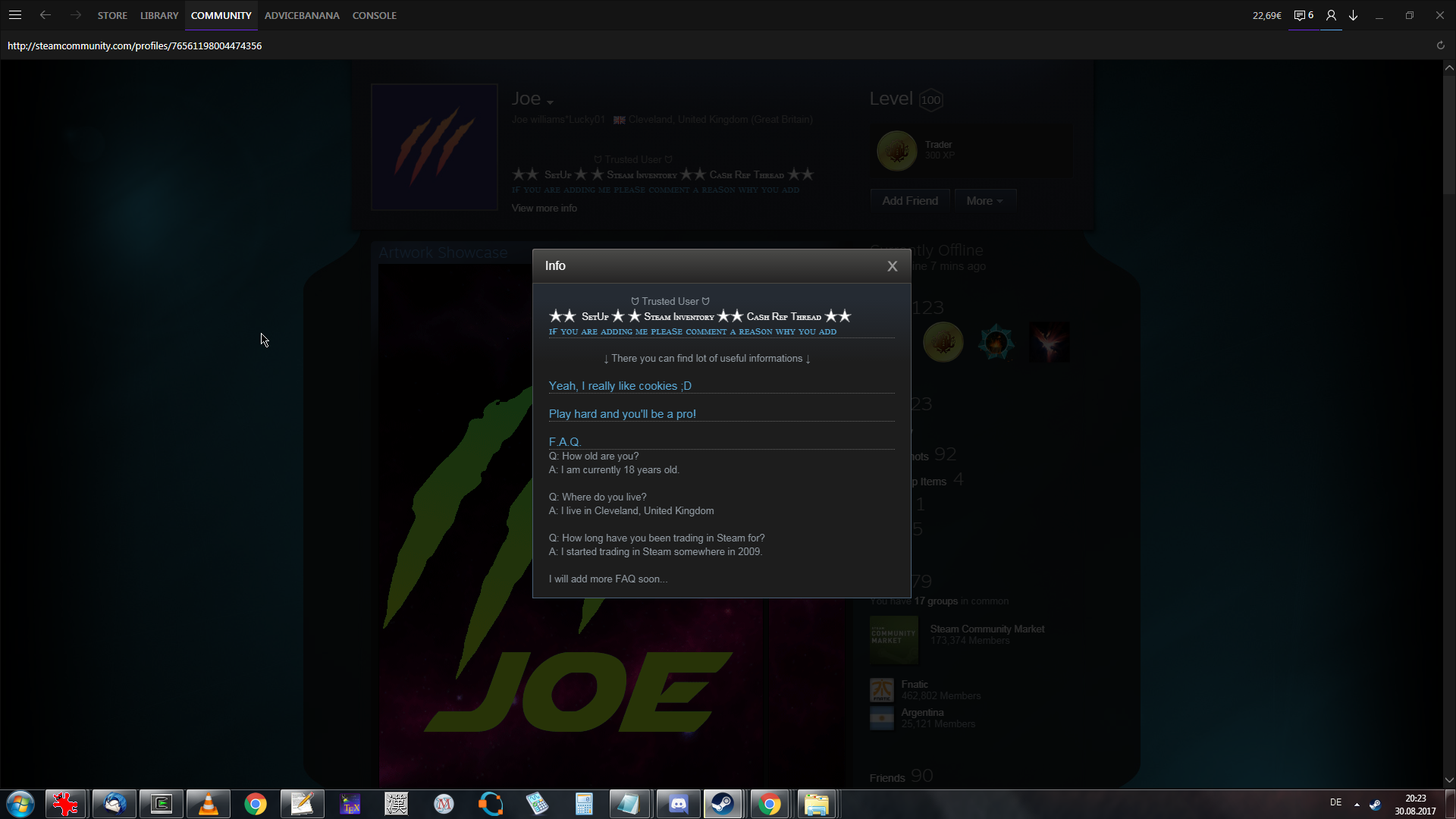Click the forward navigation arrow

76,15
